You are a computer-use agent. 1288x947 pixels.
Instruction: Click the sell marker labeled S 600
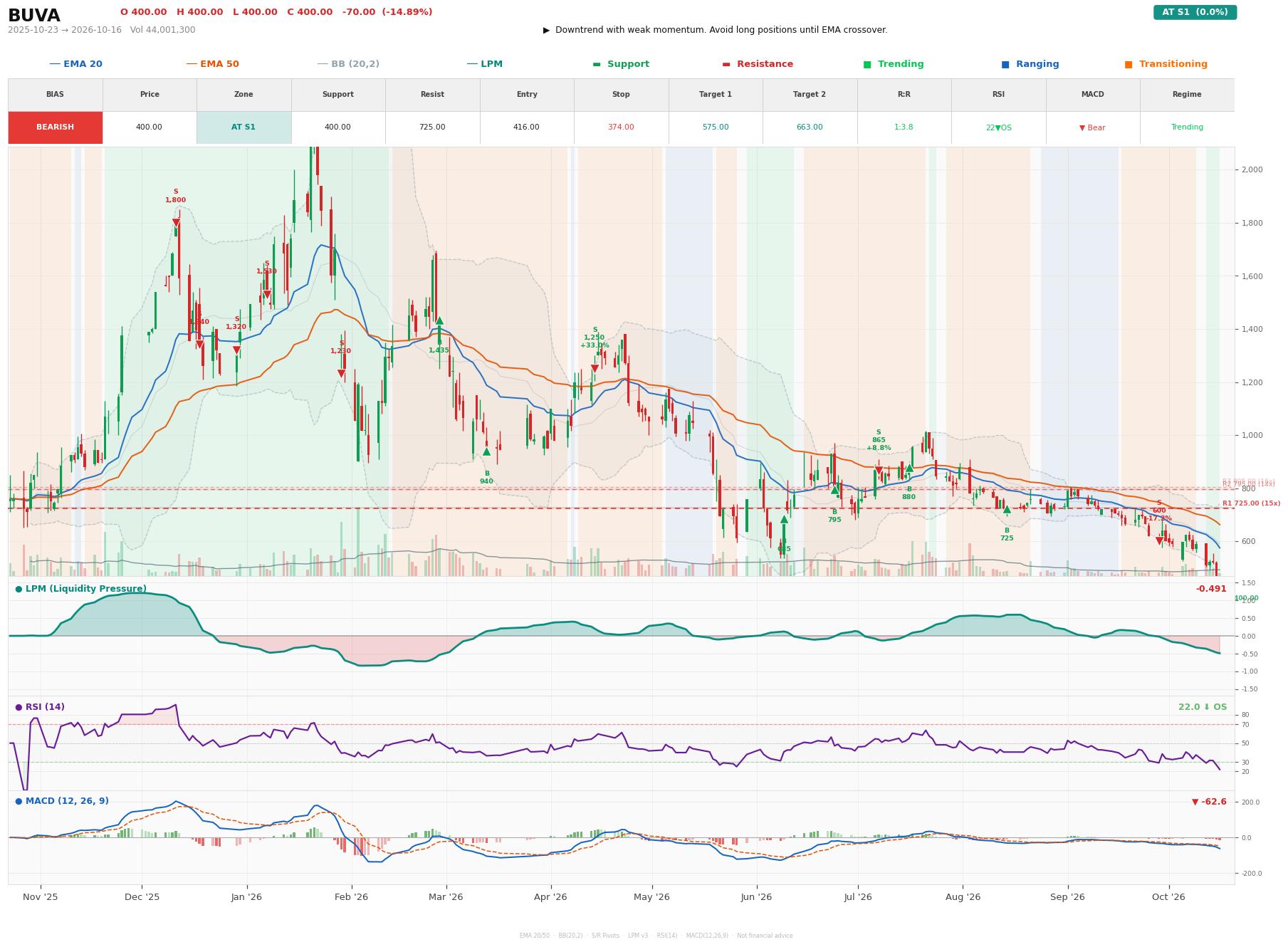(x=1159, y=541)
